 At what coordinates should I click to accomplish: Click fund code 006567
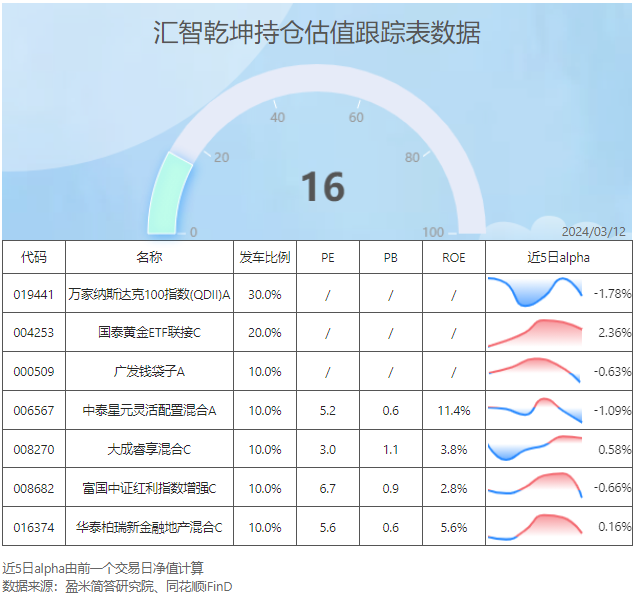point(34,411)
